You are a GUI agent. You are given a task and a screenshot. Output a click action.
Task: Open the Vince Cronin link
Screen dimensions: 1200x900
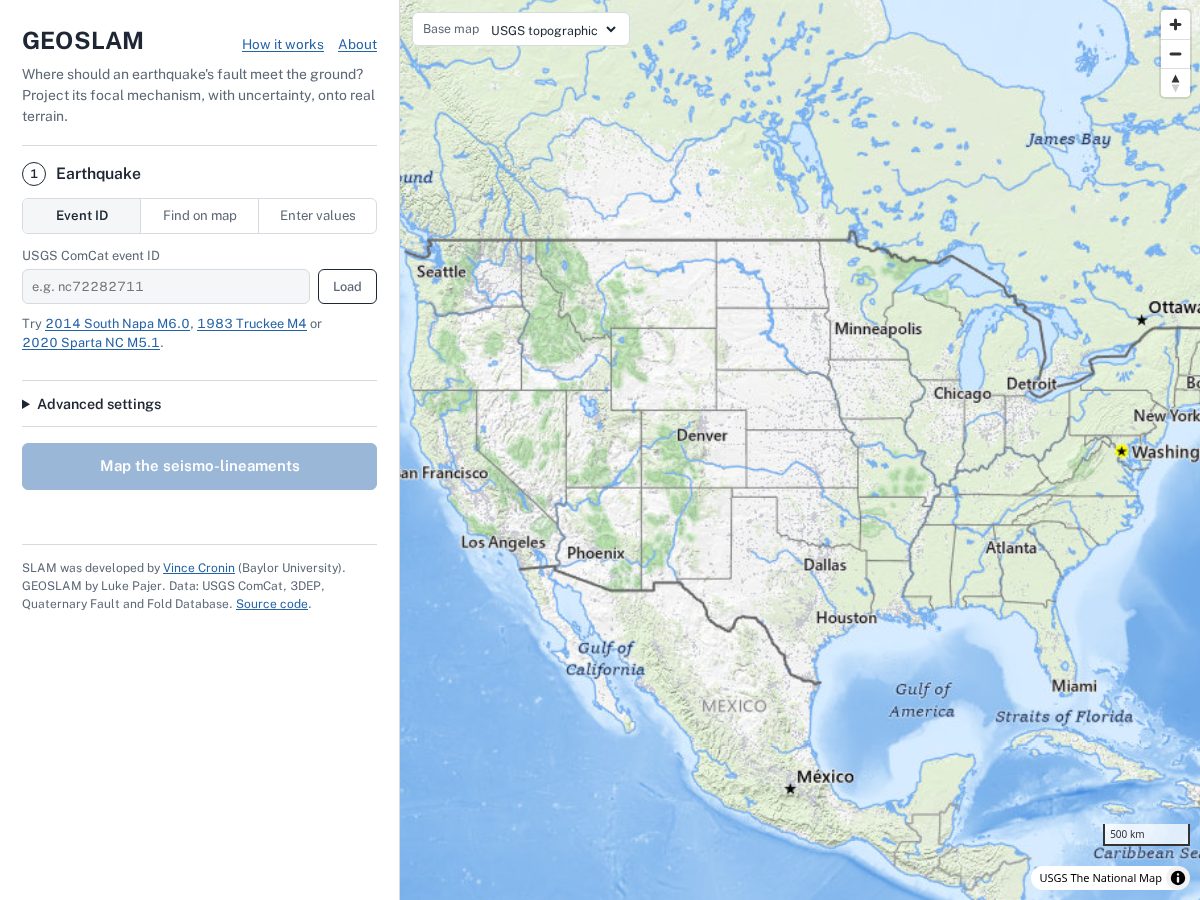pyautogui.click(x=199, y=568)
